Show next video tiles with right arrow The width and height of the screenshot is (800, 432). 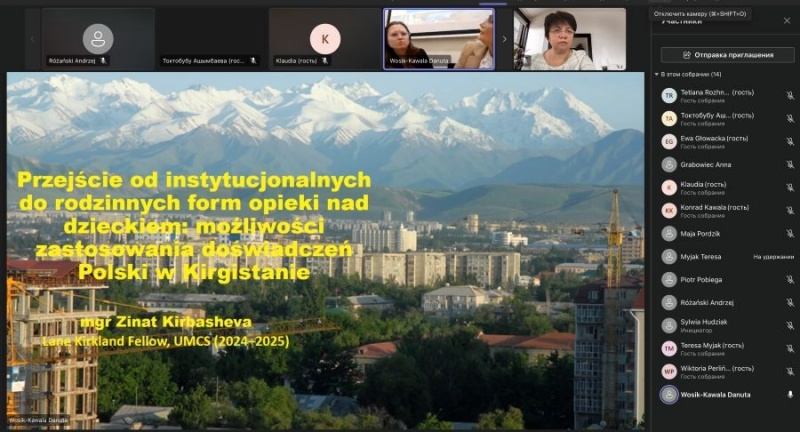(x=503, y=39)
